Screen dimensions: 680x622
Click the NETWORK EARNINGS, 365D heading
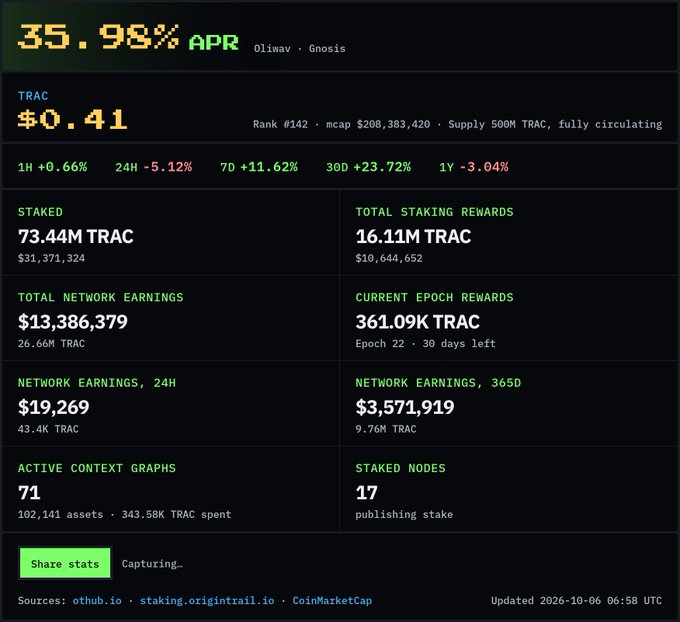tap(438, 383)
